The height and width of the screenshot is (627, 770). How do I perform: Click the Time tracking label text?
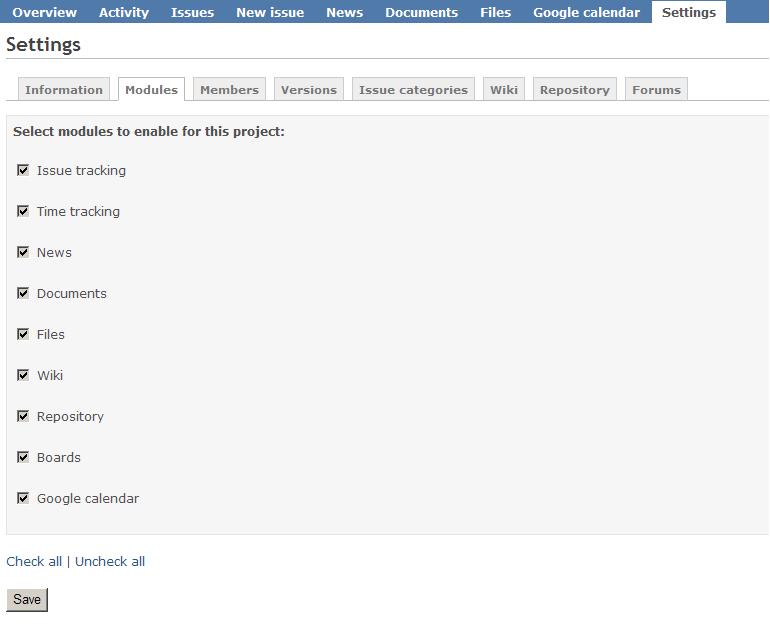point(79,211)
